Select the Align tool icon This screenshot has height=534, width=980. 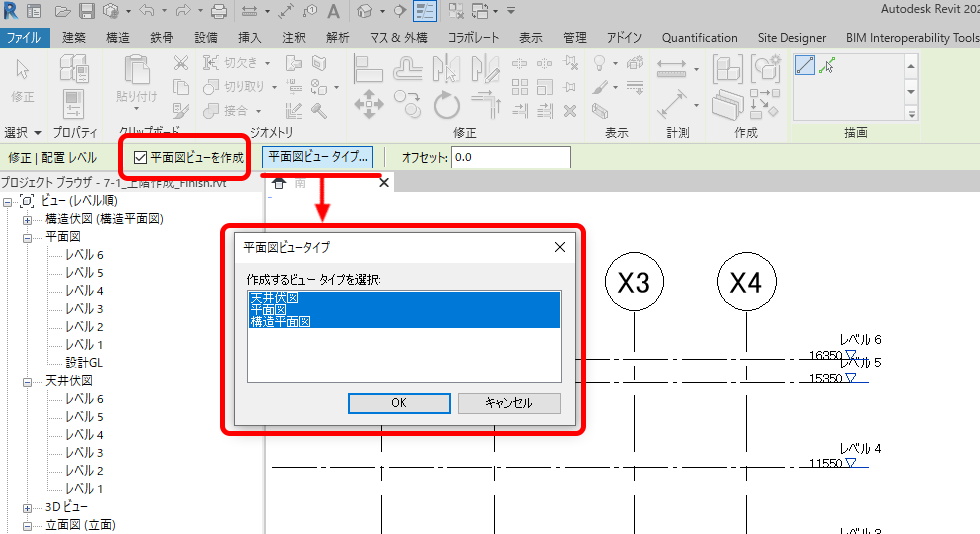[368, 69]
